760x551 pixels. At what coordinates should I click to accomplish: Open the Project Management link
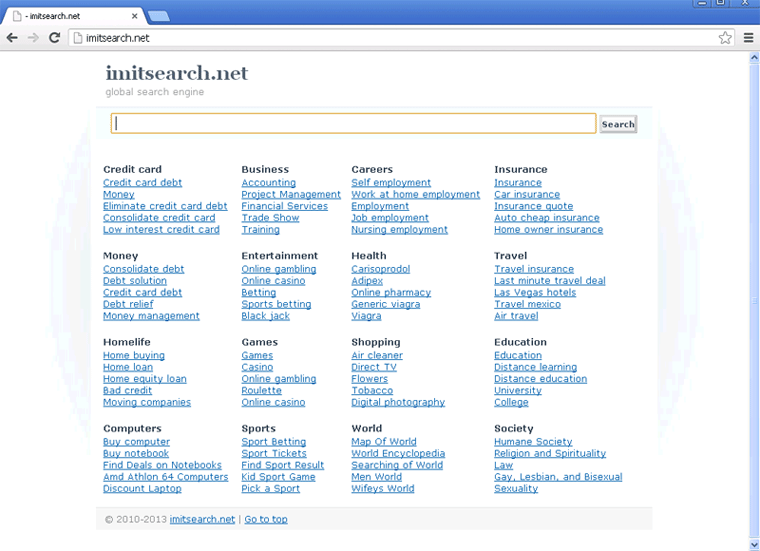click(291, 195)
